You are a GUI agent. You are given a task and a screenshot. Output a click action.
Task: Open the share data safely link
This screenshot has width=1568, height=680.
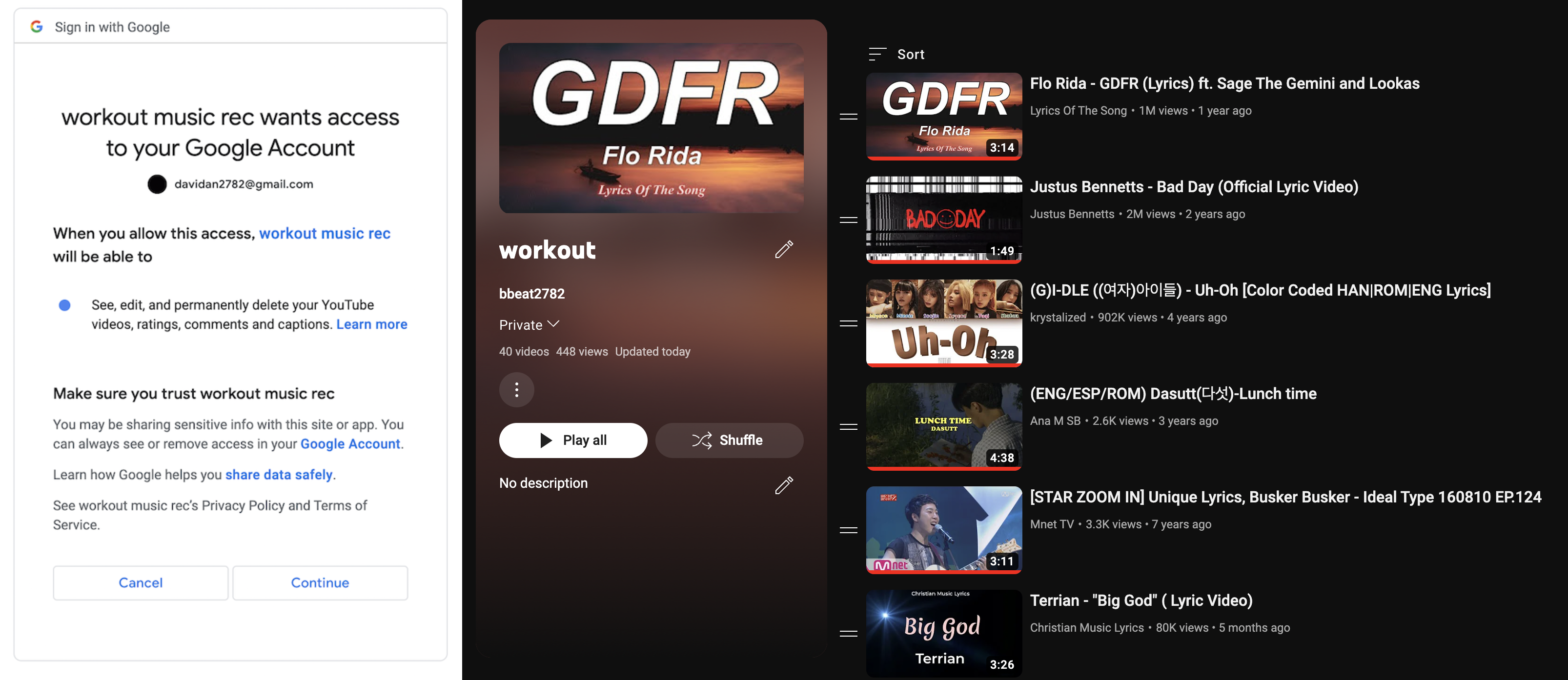pos(279,475)
